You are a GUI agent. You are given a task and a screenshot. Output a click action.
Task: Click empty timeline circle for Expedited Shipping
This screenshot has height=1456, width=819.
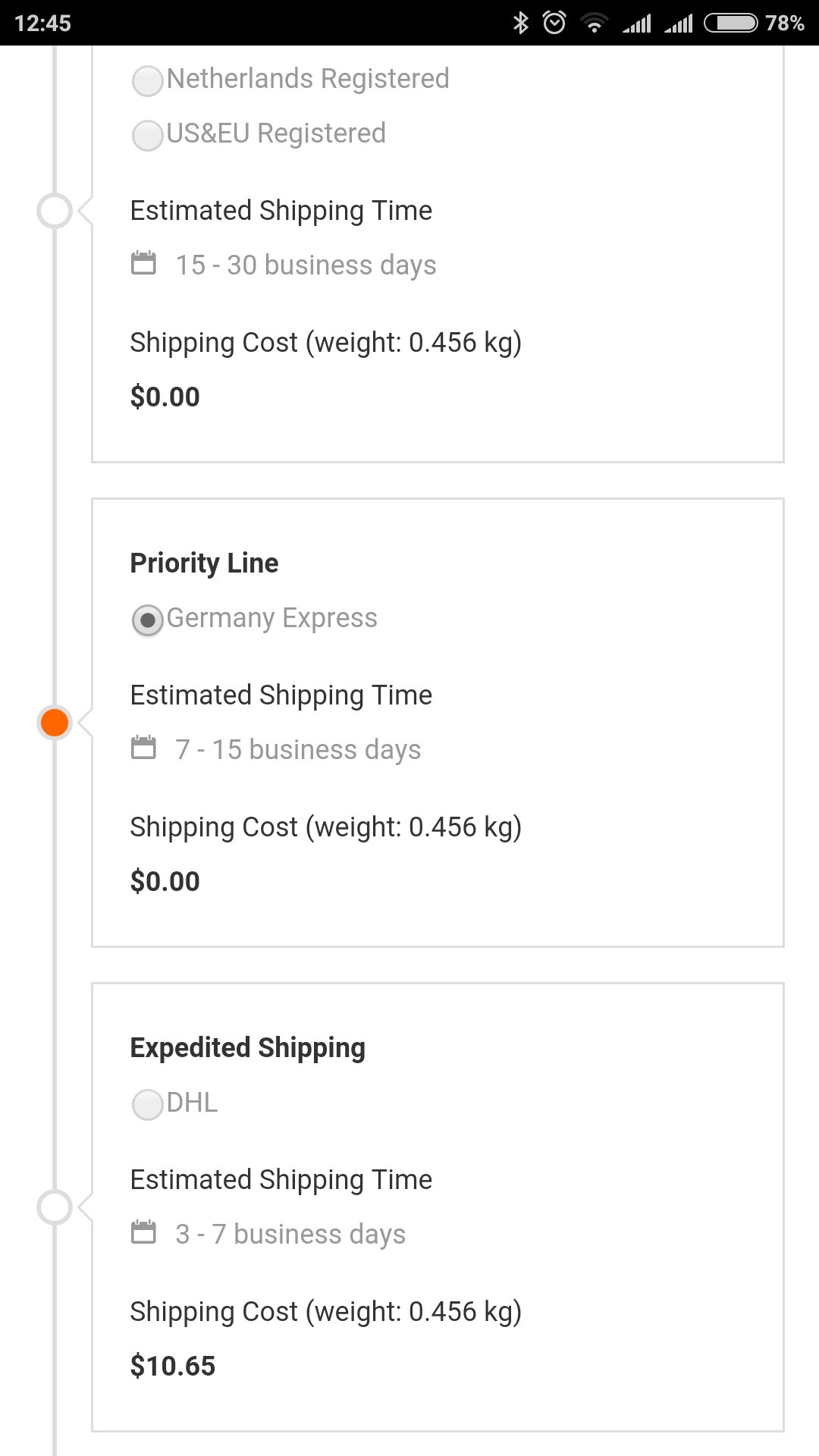click(x=55, y=1207)
